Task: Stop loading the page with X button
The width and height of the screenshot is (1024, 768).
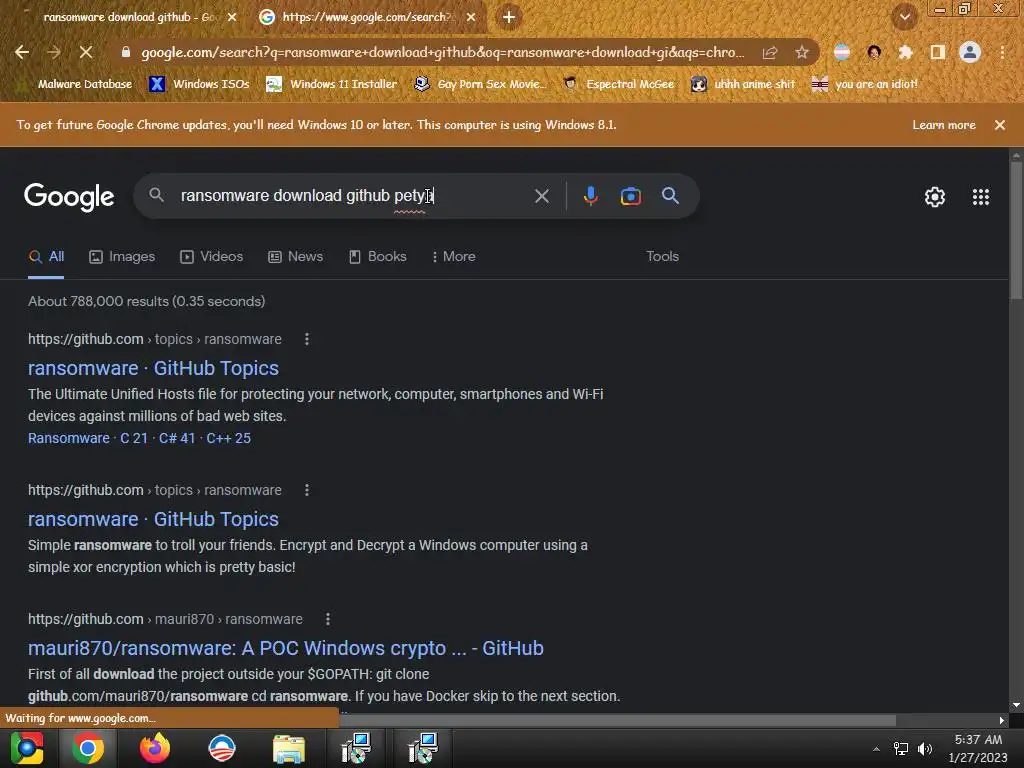Action: click(86, 52)
